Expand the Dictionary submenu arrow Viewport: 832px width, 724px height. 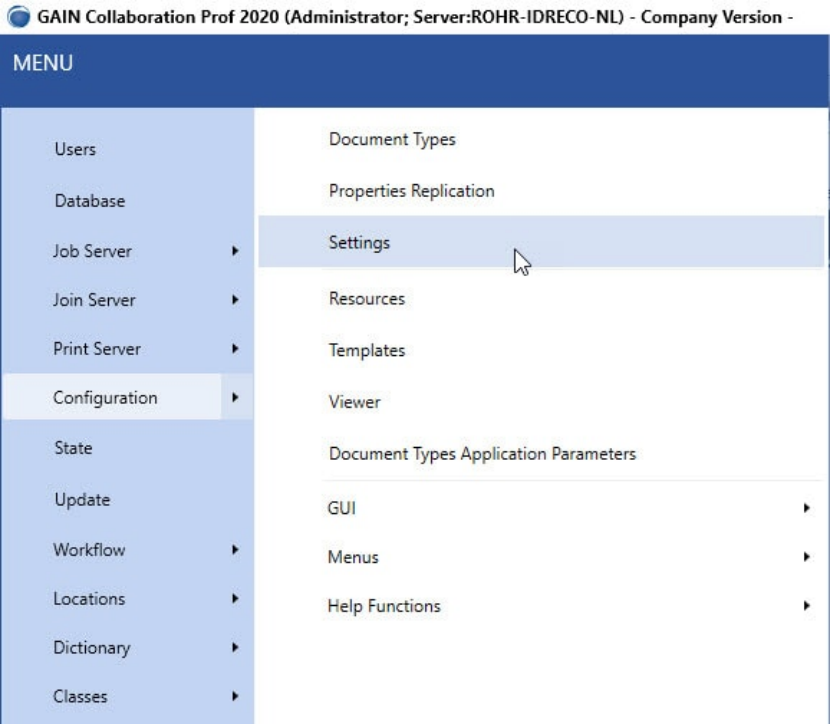pyautogui.click(x=235, y=647)
